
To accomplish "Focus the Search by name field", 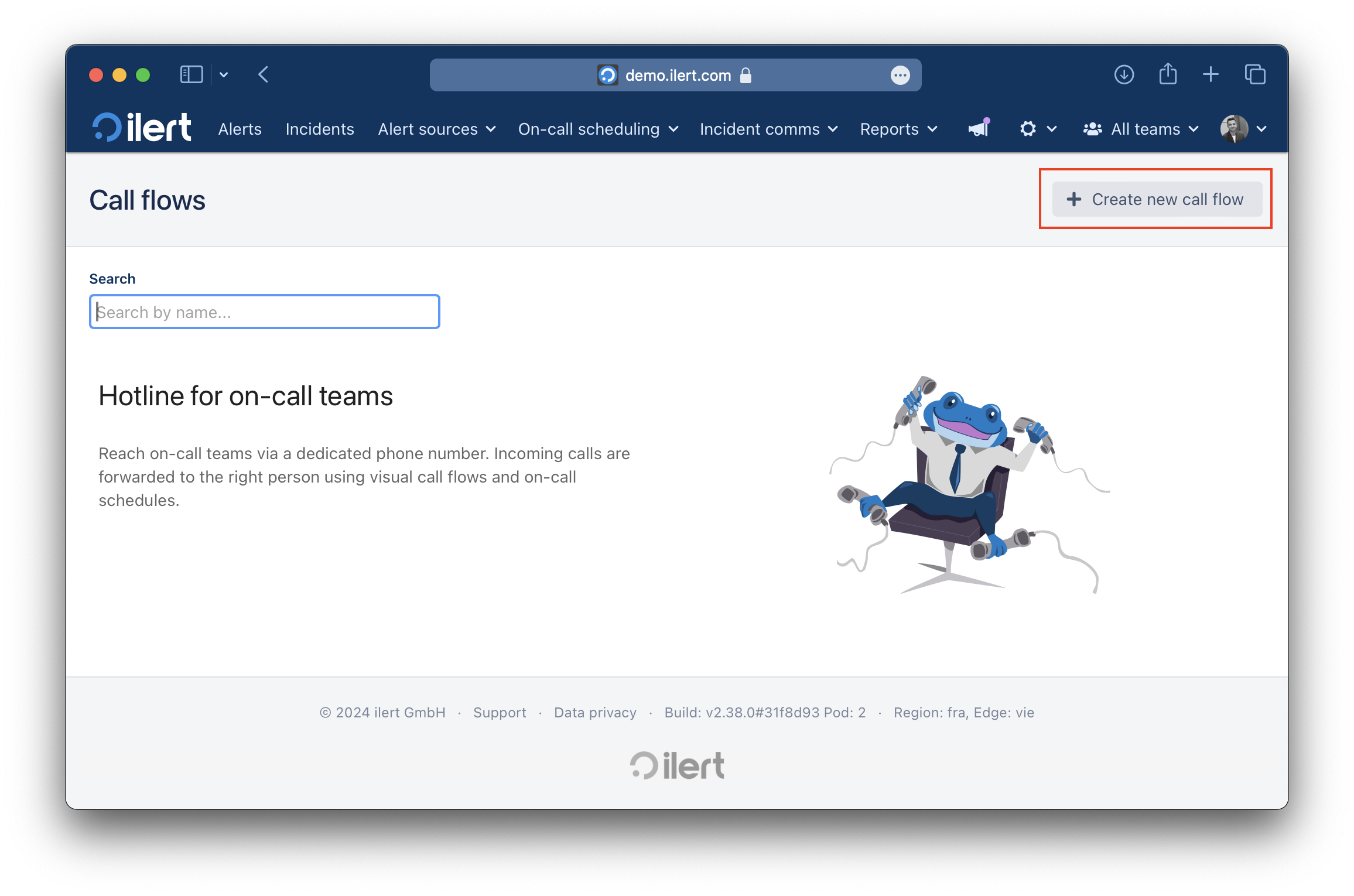I will coord(265,312).
